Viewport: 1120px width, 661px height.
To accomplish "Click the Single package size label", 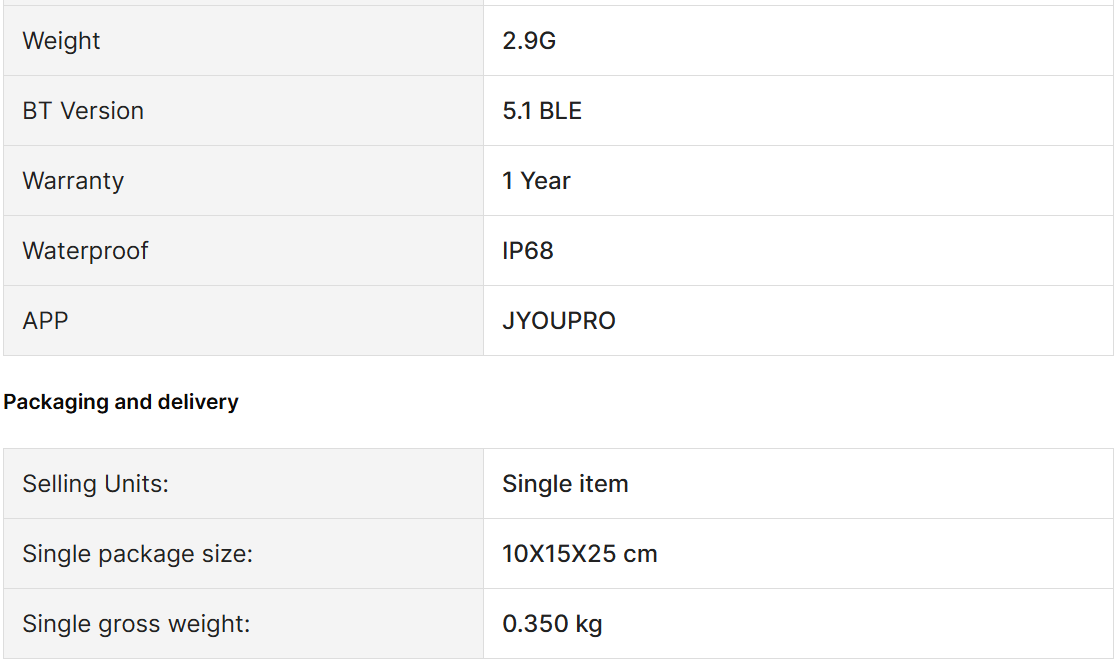I will 137,554.
